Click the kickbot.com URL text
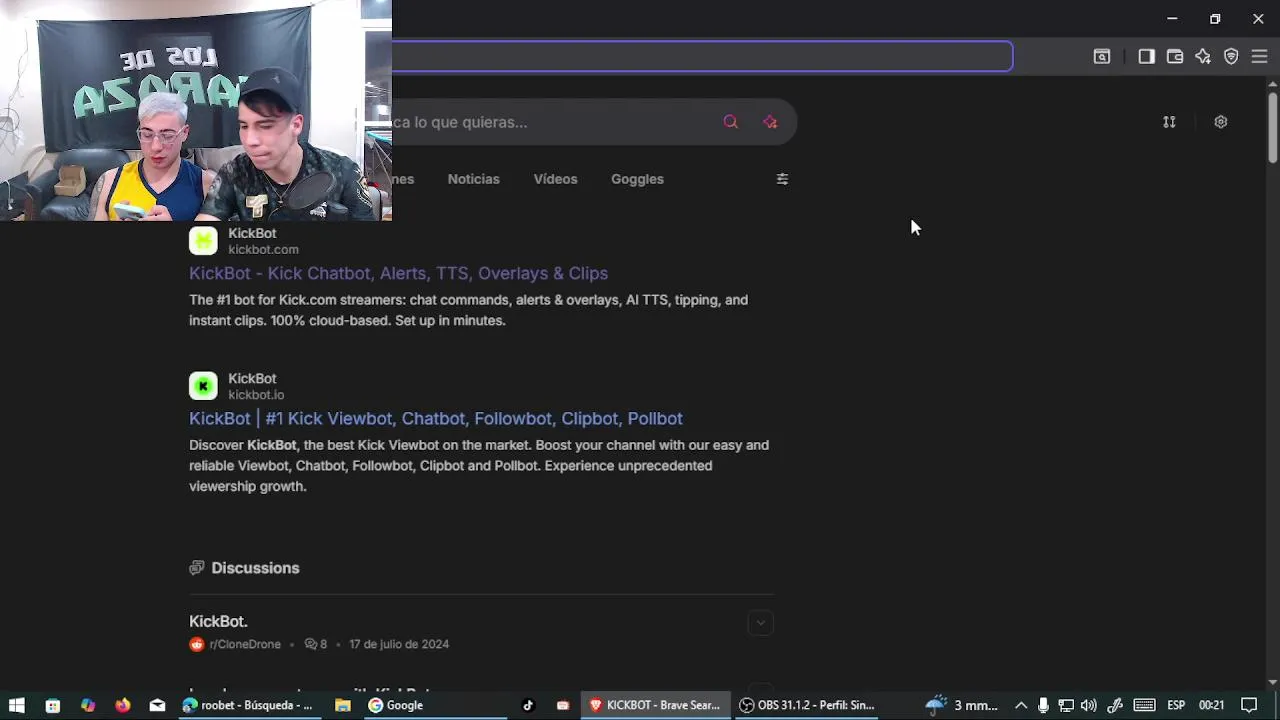Screen dimensions: 1280x720 point(263,250)
